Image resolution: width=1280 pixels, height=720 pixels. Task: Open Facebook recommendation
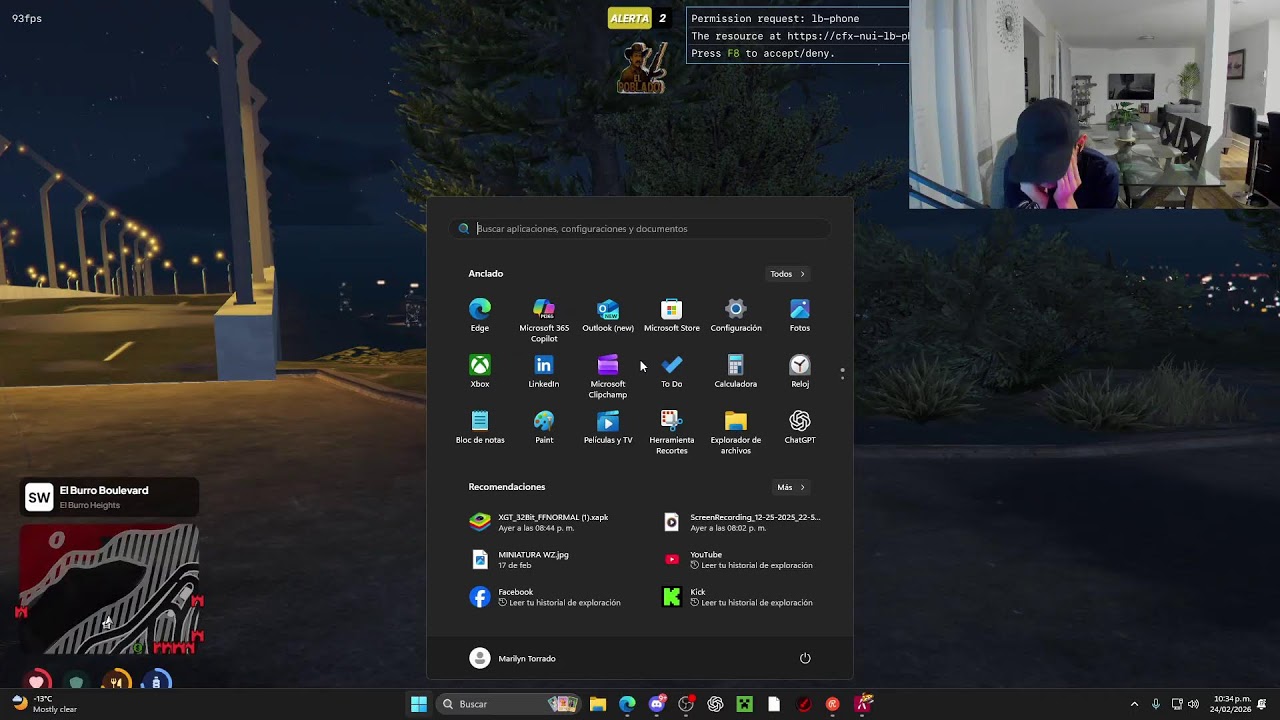[x=545, y=597]
